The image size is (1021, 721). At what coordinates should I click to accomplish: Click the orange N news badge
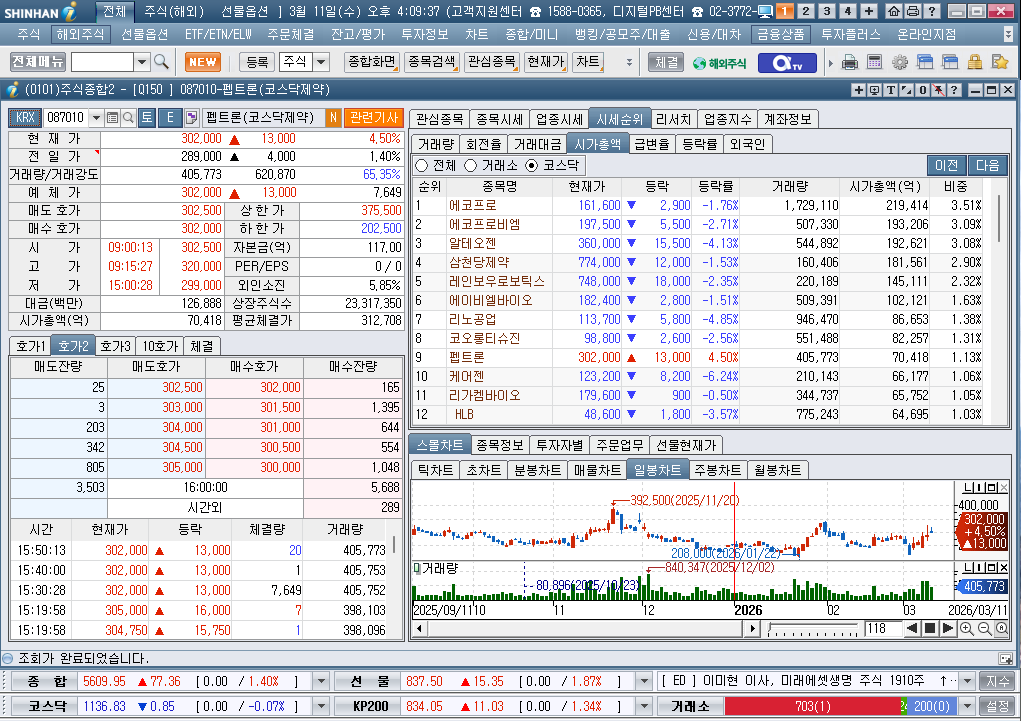333,117
